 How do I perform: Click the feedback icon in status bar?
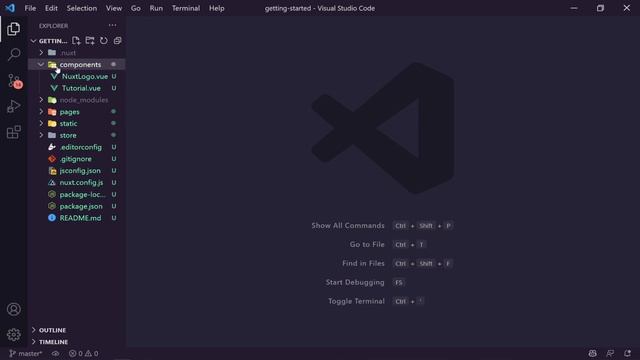tap(610, 353)
